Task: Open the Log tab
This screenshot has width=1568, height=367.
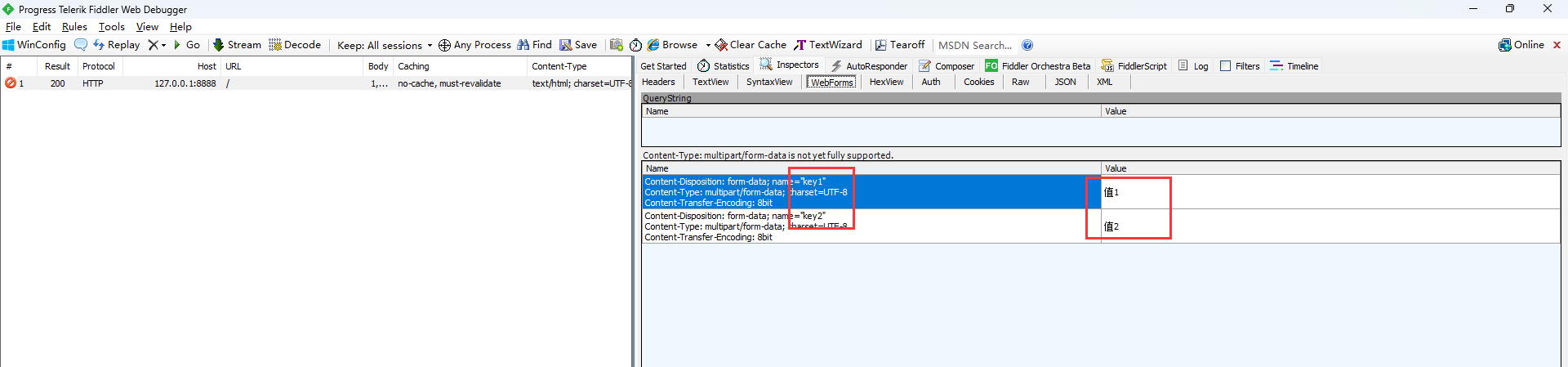Action: tap(1193, 66)
